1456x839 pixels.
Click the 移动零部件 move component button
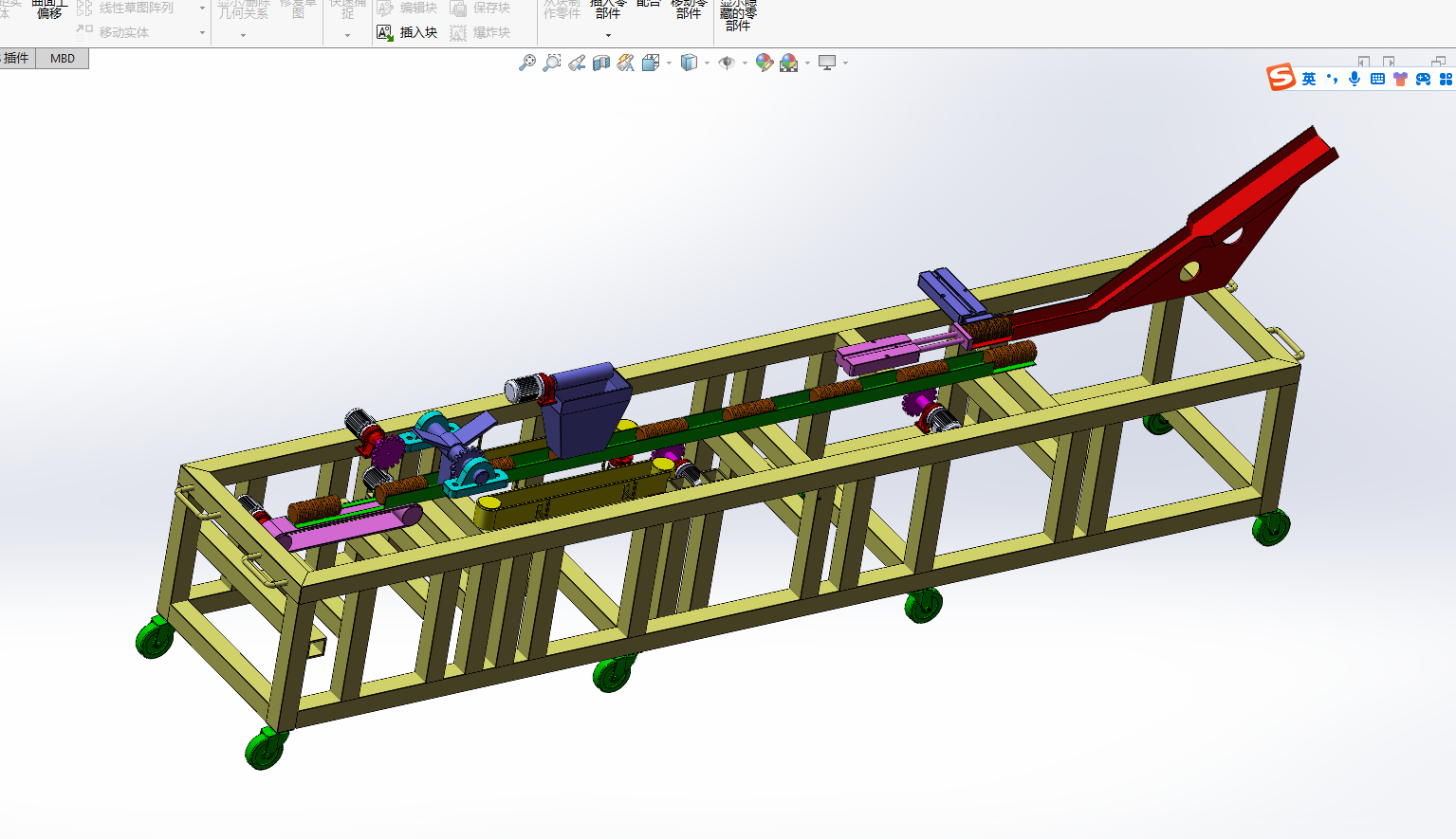tap(689, 9)
